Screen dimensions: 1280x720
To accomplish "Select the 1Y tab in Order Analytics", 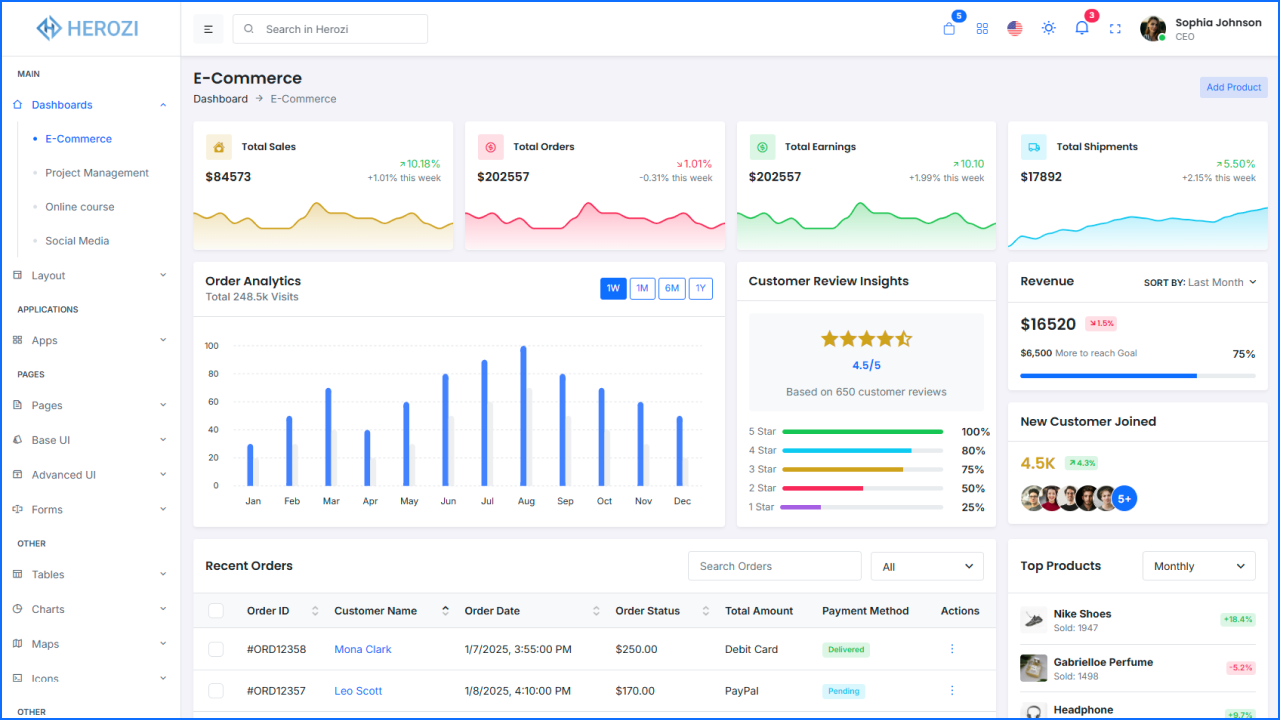I will 700,288.
